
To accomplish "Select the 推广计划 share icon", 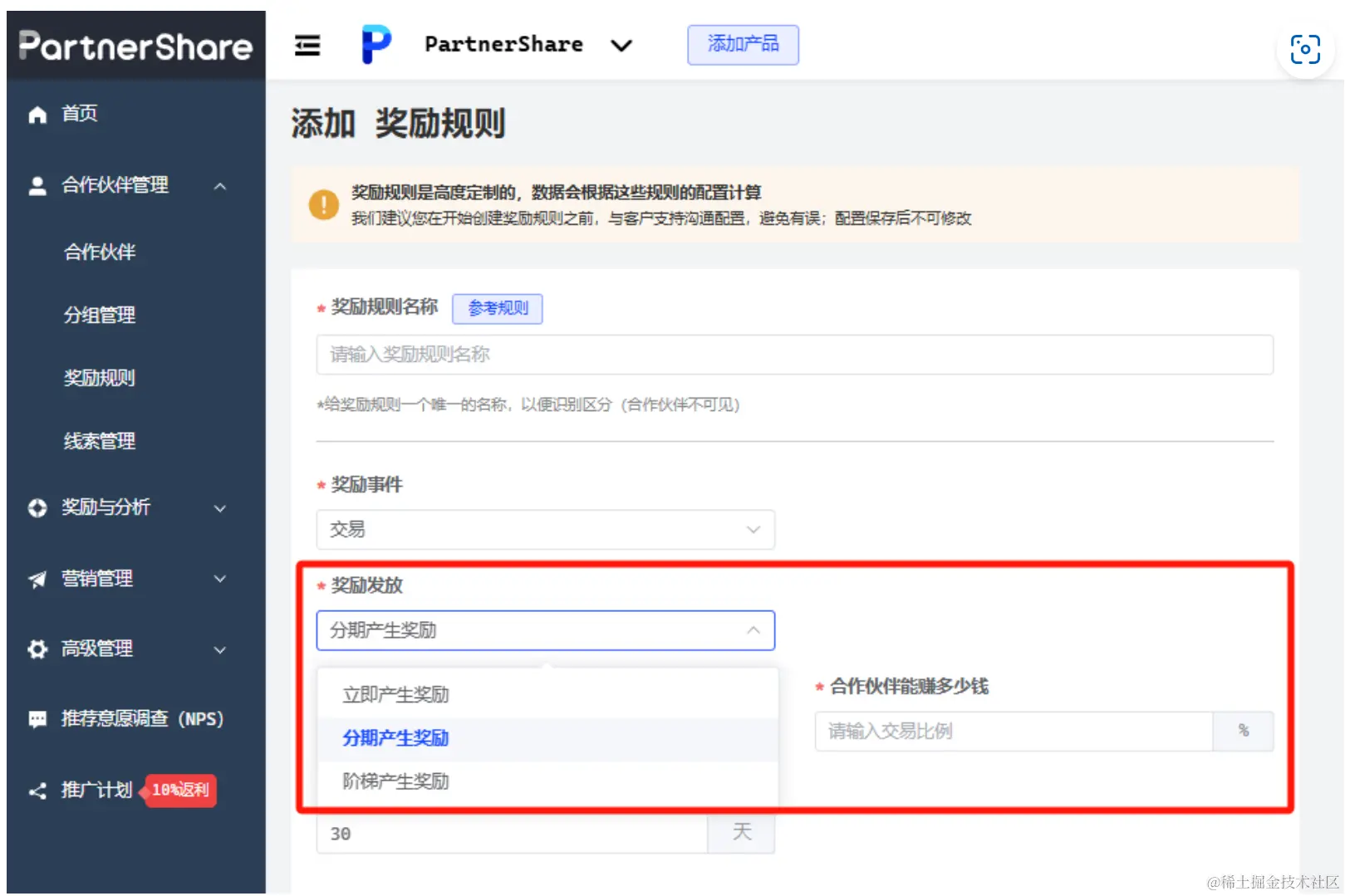I will coord(37,791).
